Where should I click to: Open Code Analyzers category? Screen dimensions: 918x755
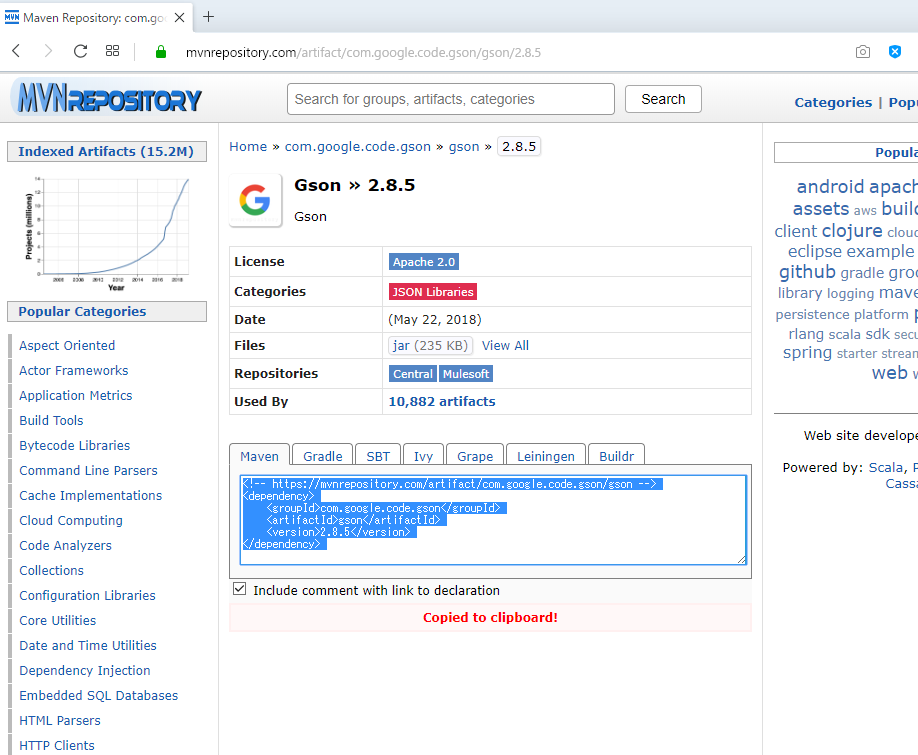click(x=66, y=545)
